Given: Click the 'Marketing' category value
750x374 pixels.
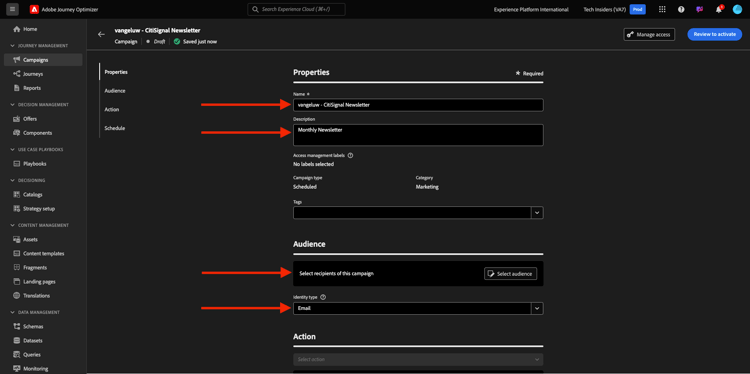Looking at the screenshot, I should (x=427, y=187).
